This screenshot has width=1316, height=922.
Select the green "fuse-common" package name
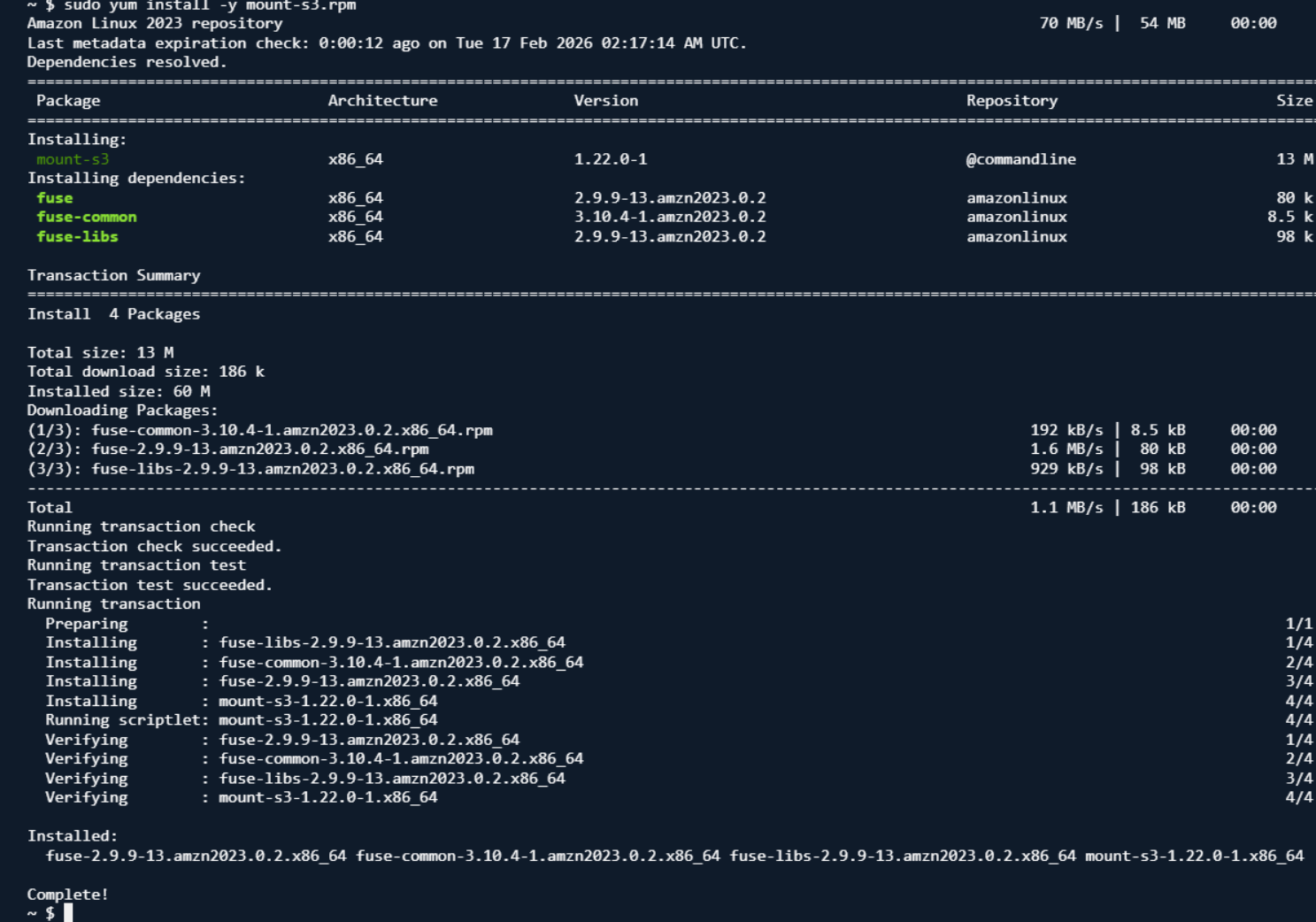click(x=87, y=217)
